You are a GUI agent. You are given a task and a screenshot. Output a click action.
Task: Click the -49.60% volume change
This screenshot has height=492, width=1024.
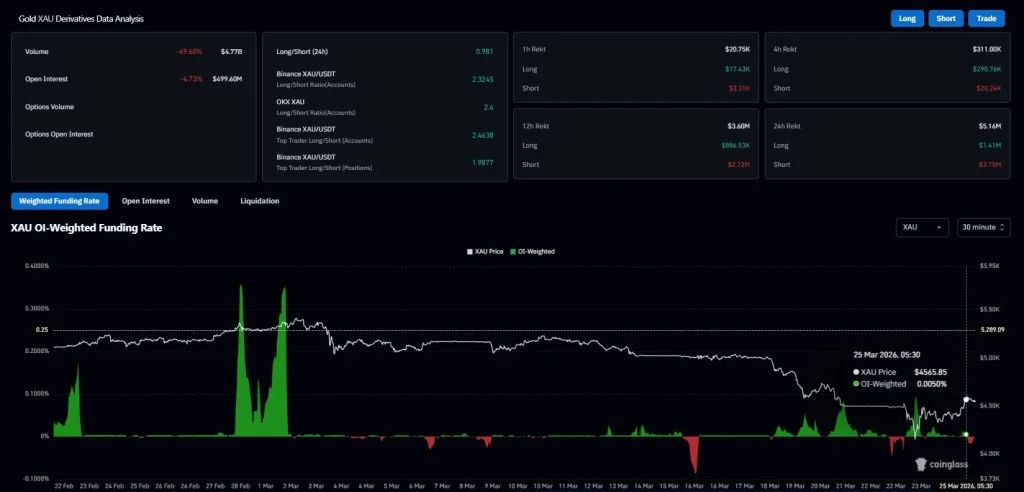click(189, 52)
